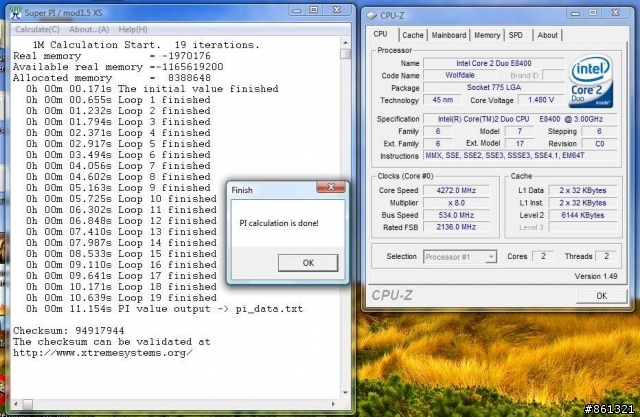The image size is (640, 417).
Task: Open the Calculate(C) menu in Super PI
Action: [x=37, y=29]
